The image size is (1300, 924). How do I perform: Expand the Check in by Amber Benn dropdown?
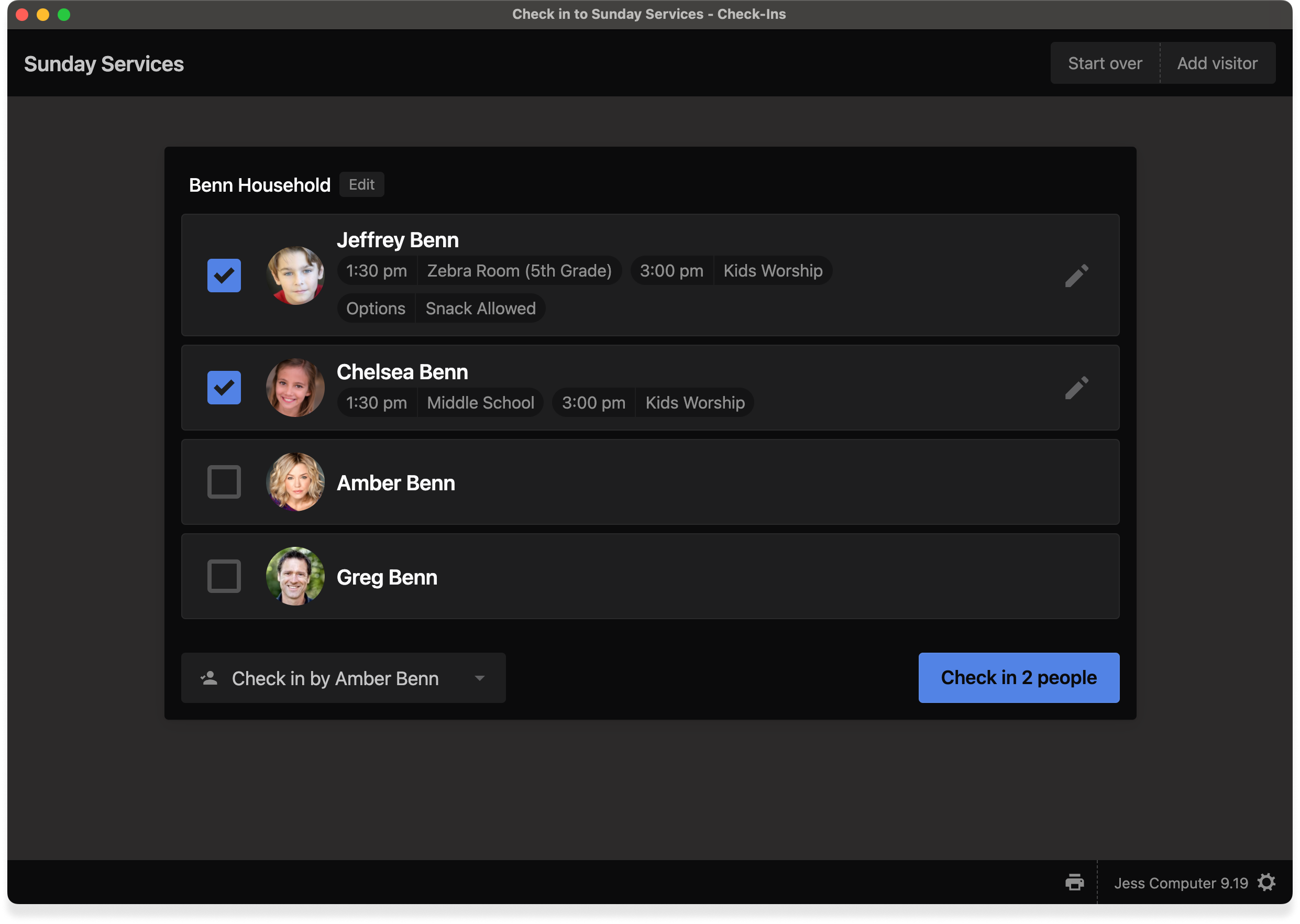point(480,678)
